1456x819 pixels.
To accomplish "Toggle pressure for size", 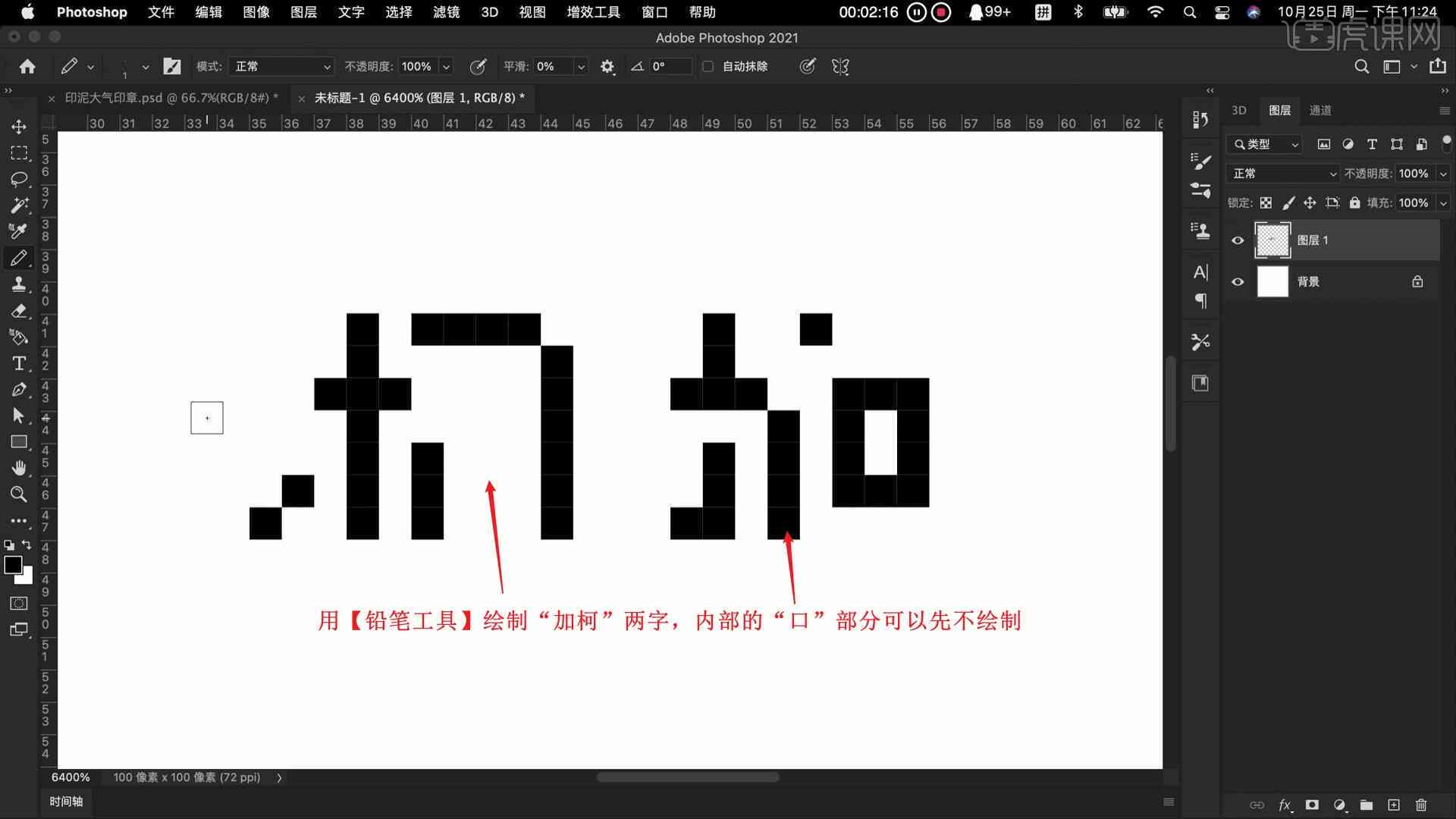I will pyautogui.click(x=808, y=67).
